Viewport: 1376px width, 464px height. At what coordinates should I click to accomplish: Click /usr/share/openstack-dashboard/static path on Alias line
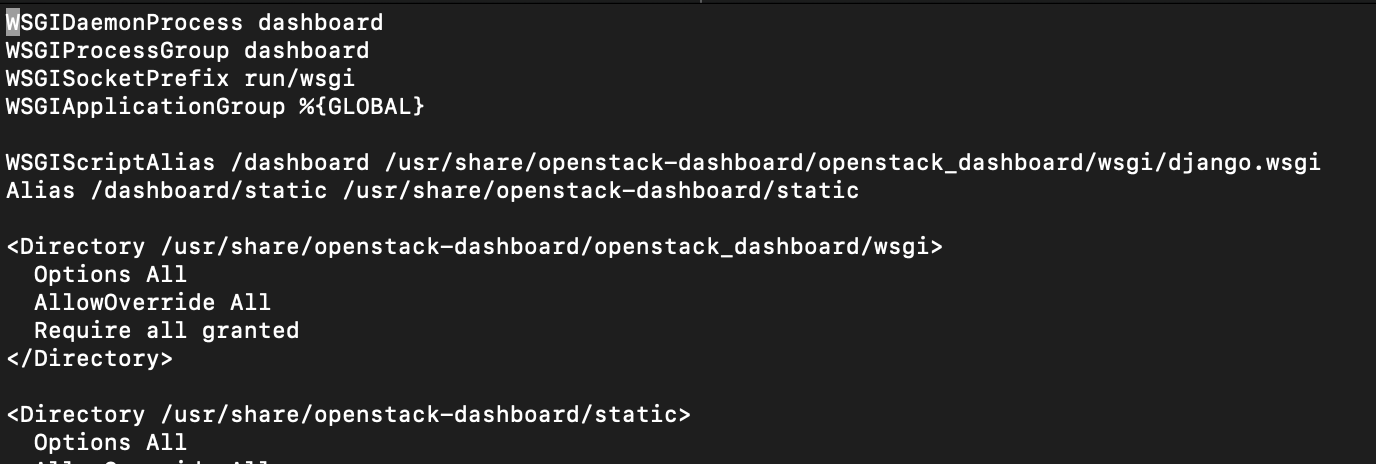tap(600, 190)
